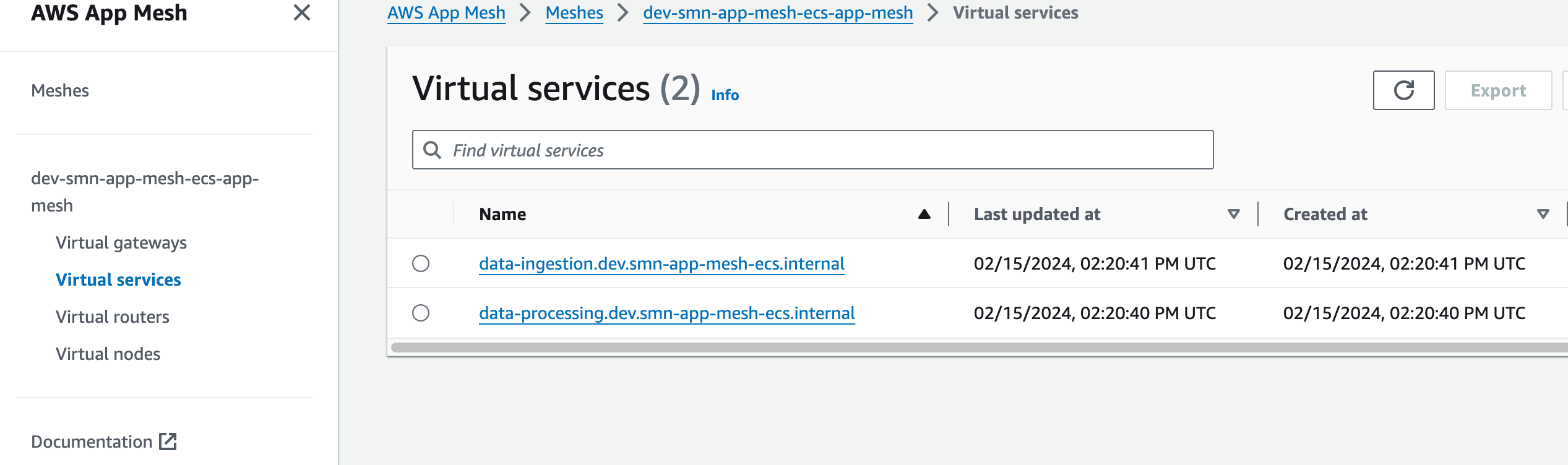Click the Name column header
This screenshot has width=1568, height=465.
[502, 214]
